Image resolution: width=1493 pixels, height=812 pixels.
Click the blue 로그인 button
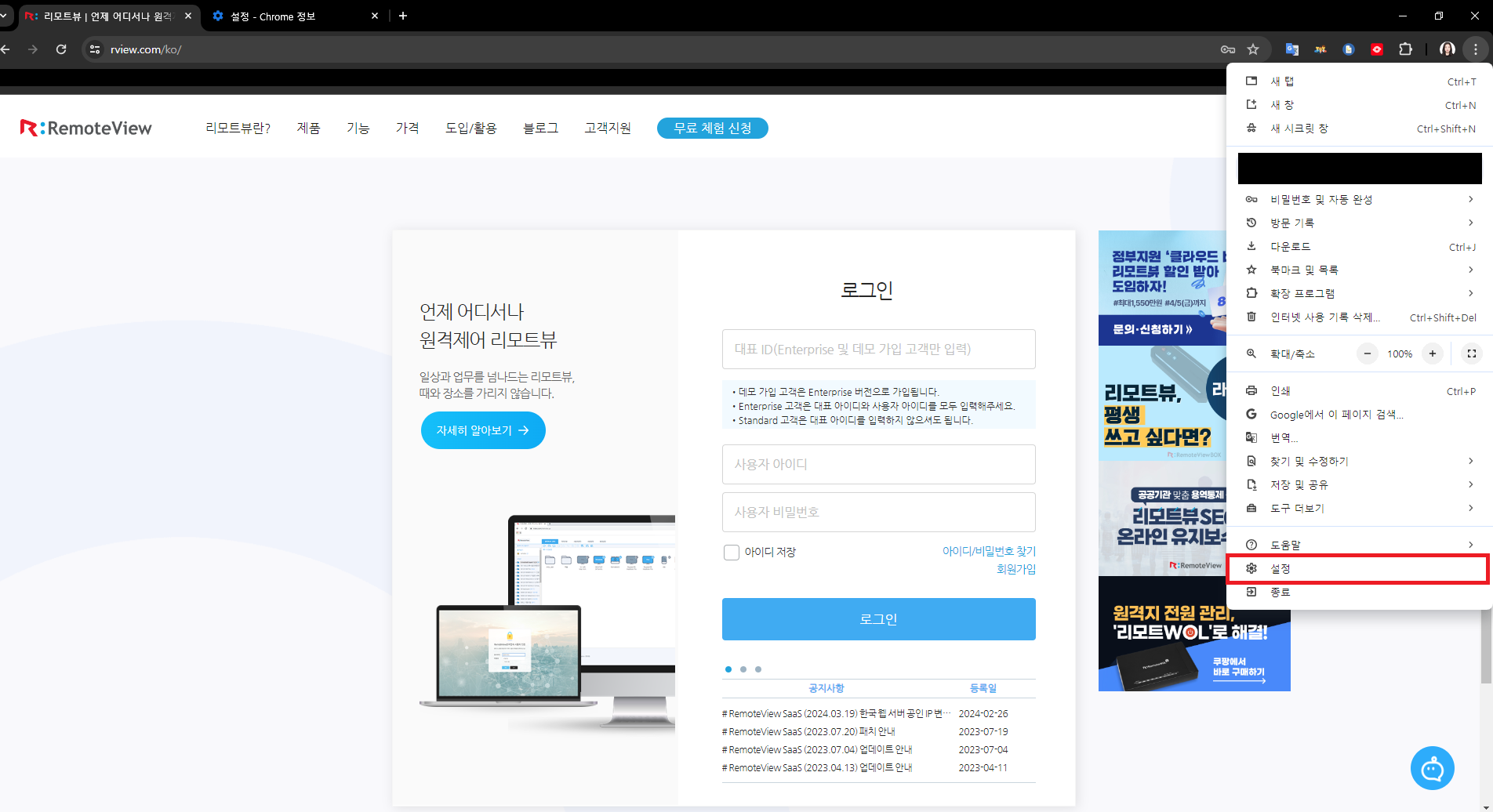pos(878,619)
